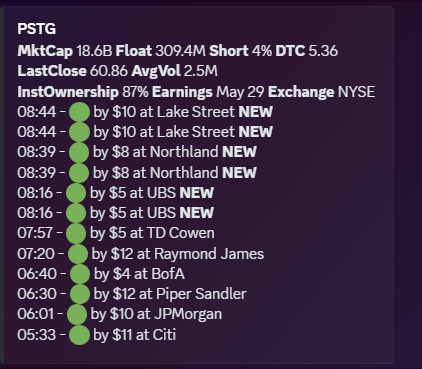Select the Earnings May 29 date
The height and width of the screenshot is (369, 422).
240,92
